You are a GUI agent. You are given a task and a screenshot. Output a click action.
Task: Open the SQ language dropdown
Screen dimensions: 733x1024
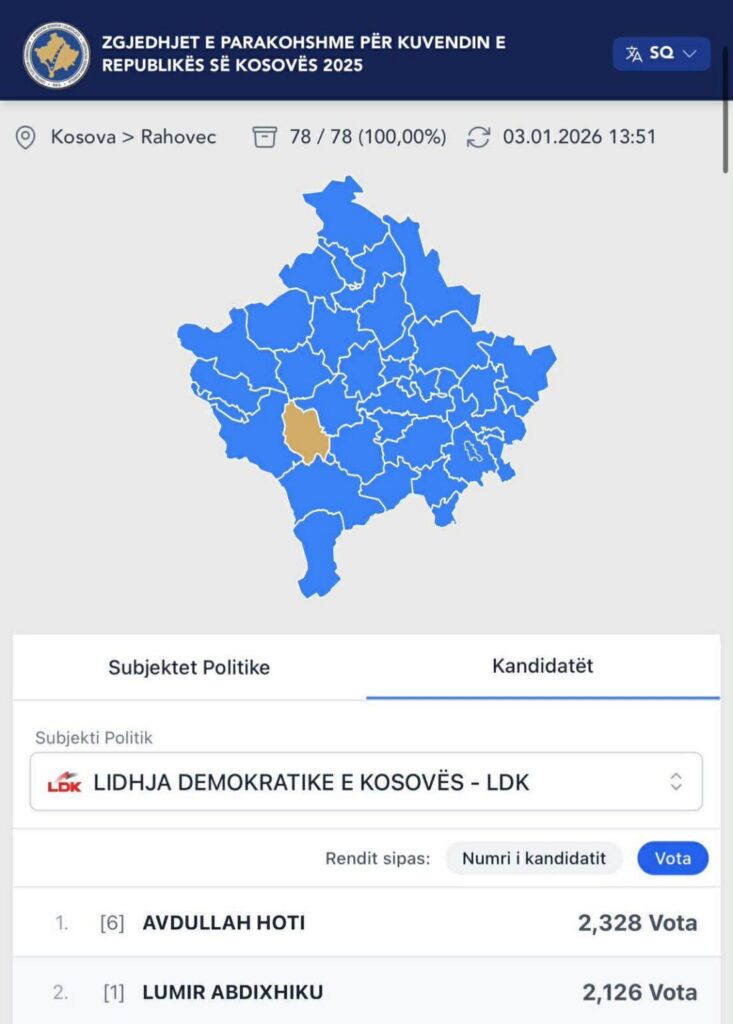661,54
